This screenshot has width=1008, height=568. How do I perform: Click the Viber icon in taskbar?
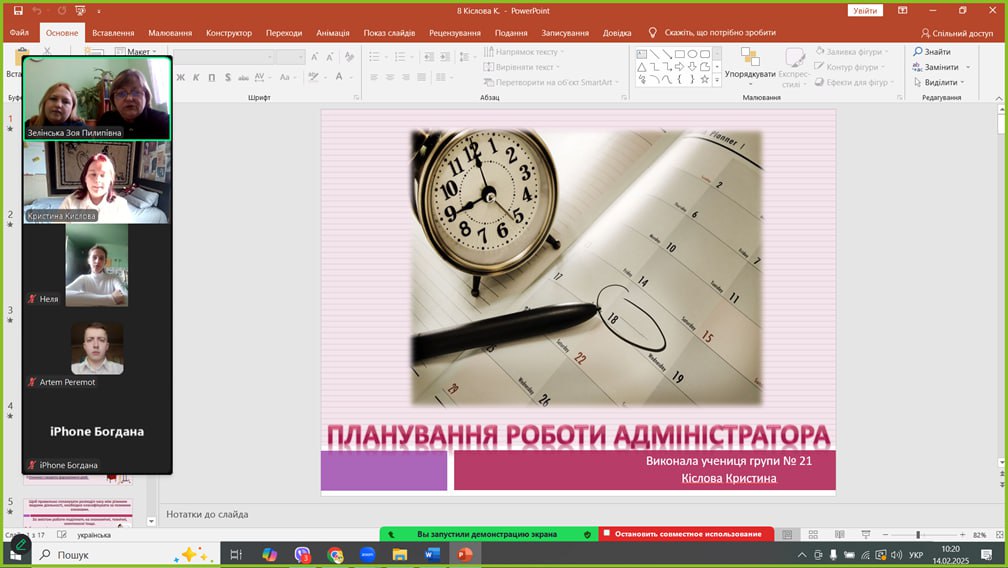tap(302, 554)
